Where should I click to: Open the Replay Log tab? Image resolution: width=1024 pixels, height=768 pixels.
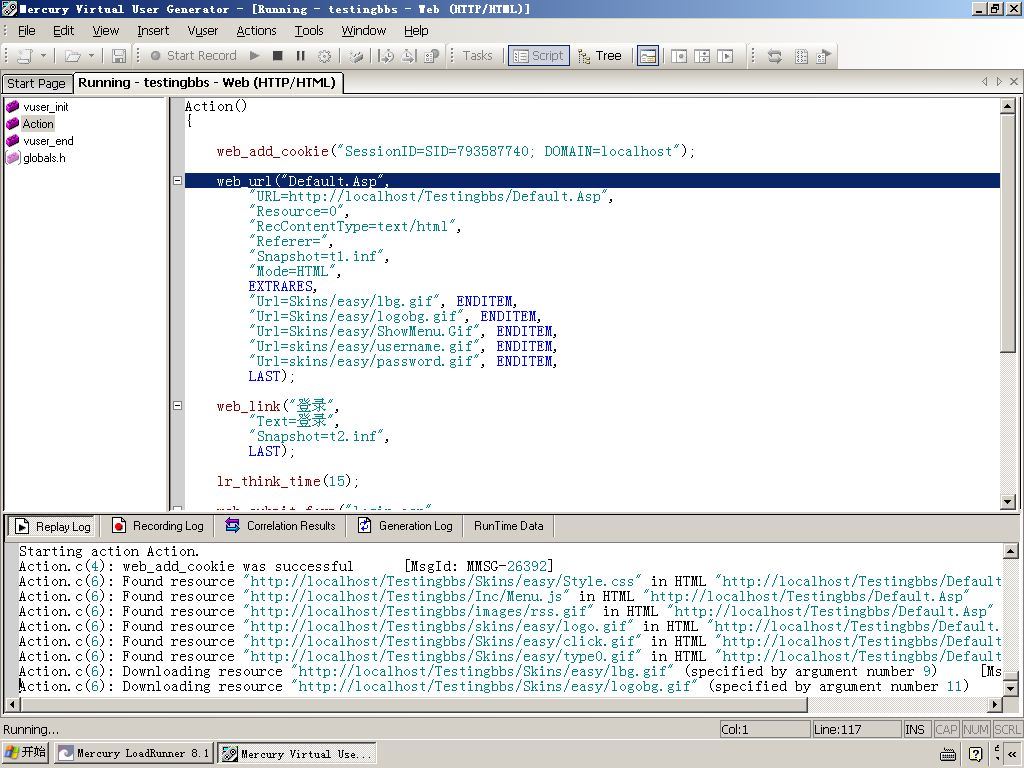(52, 526)
